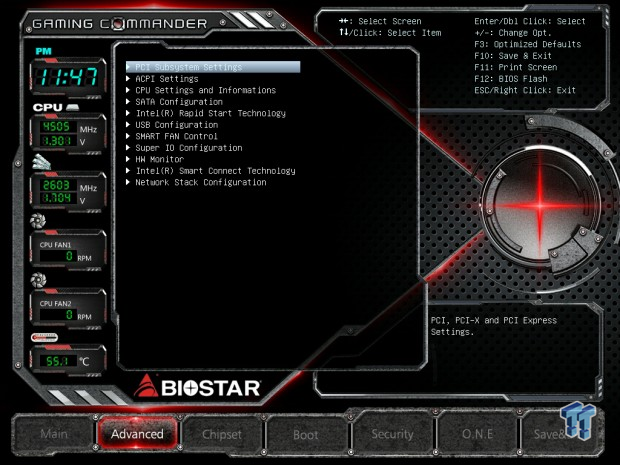
Task: Click arrow beside SMART FAN Control
Action: click(128, 136)
